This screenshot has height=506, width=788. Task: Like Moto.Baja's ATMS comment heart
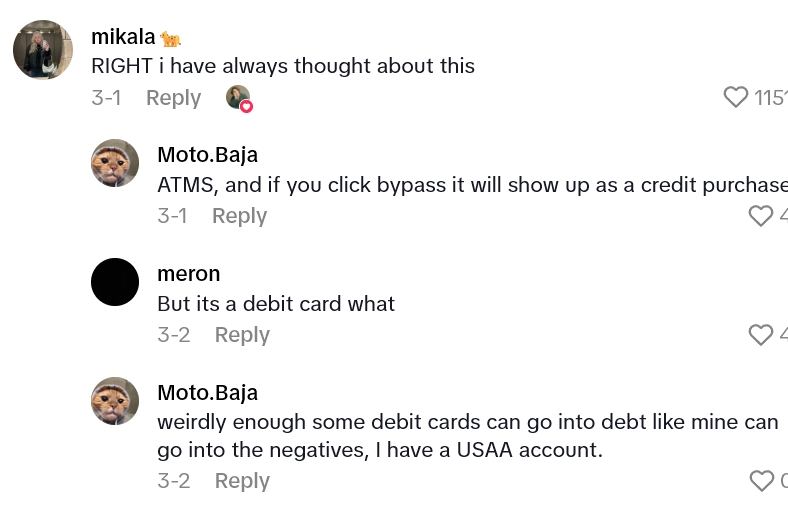coord(761,216)
